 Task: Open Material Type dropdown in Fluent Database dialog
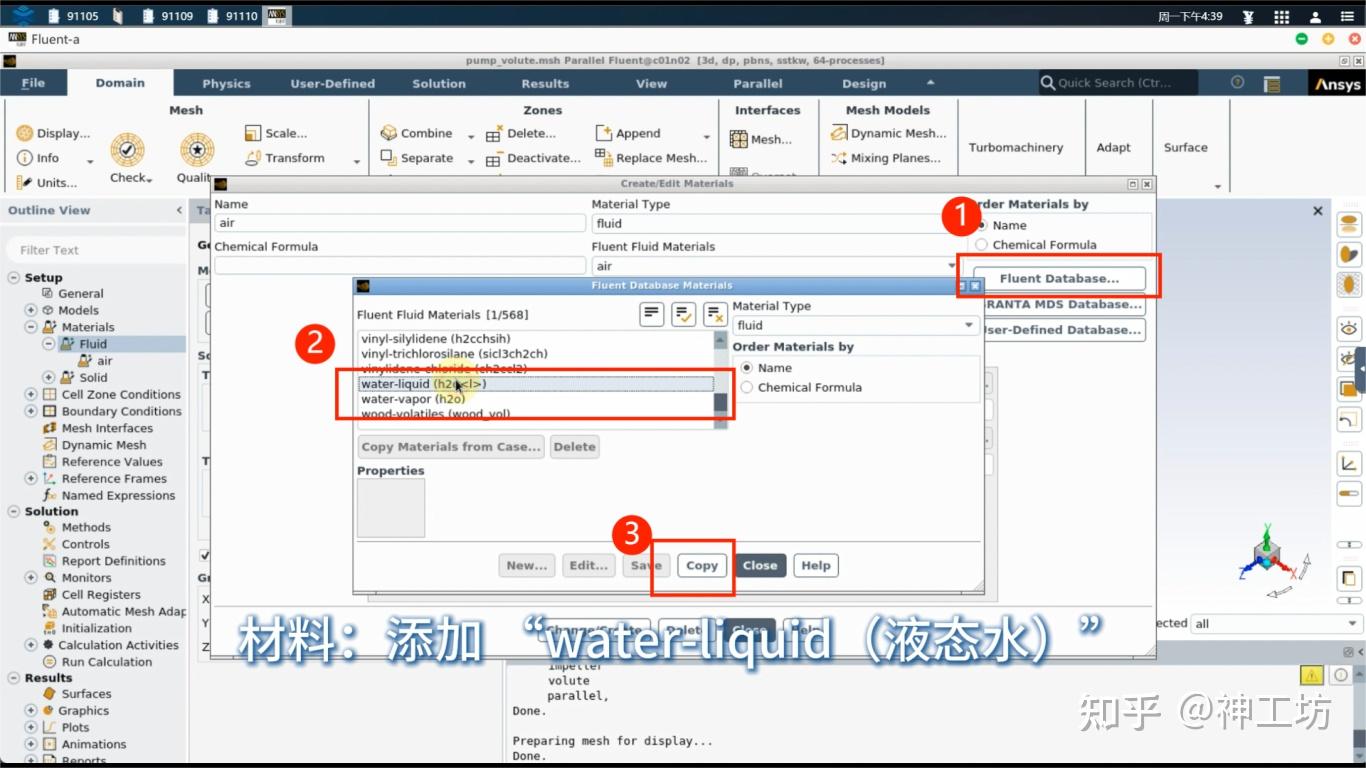[856, 326]
